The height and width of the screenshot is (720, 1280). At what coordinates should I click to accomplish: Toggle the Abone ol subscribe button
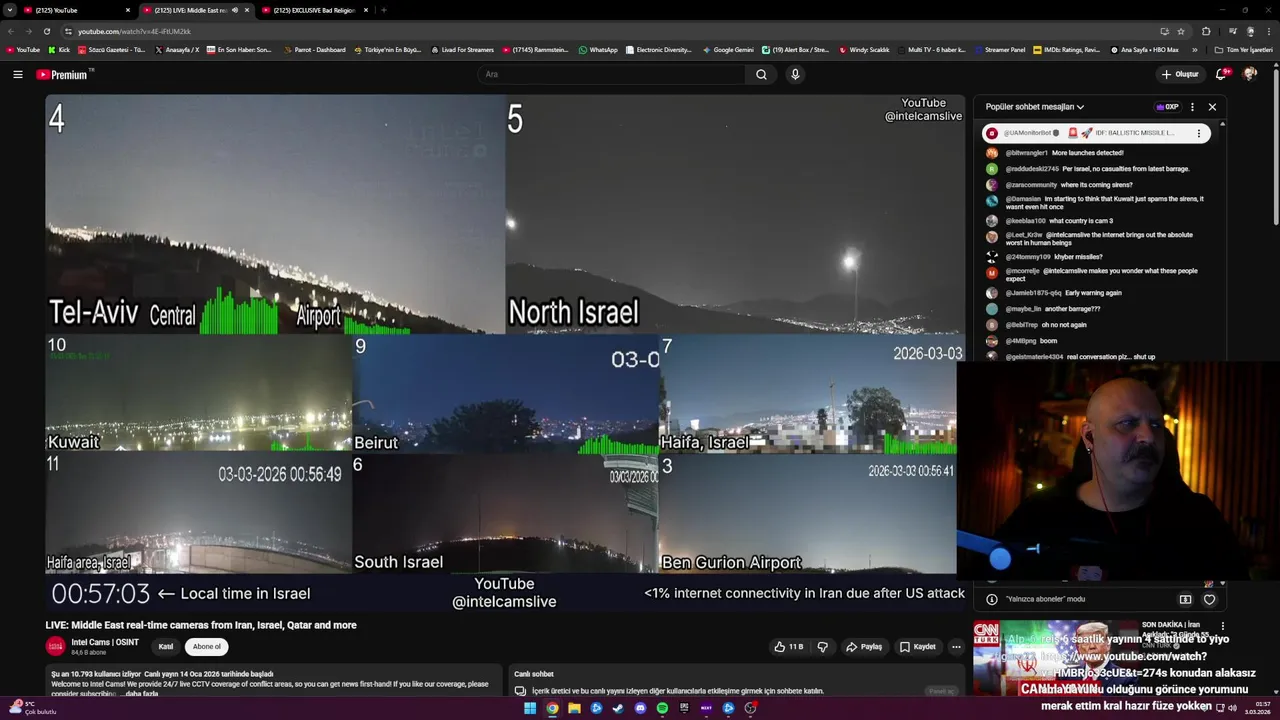[207, 647]
